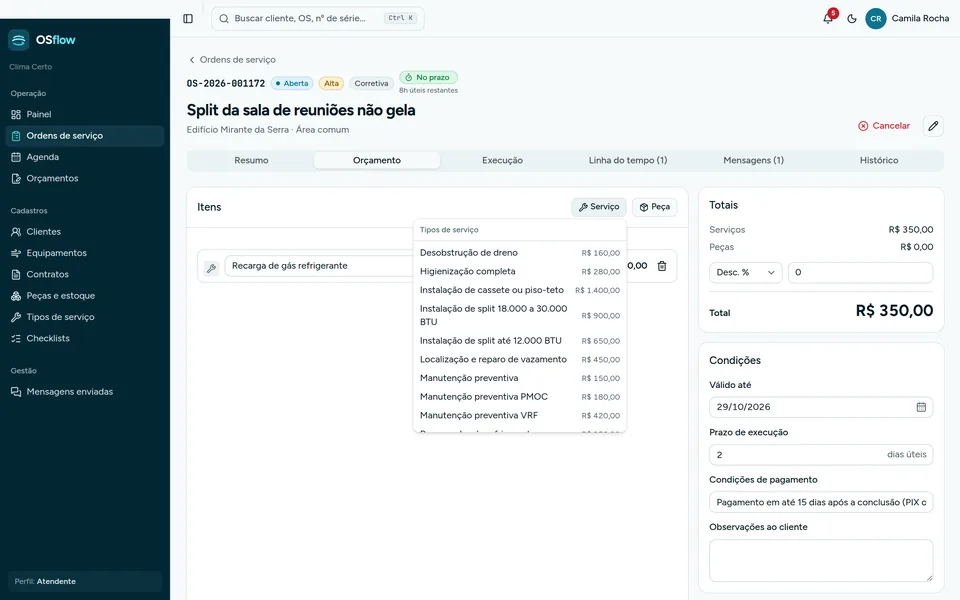Switch to the Linha do tempo tab
Screen dimensions: 960x600
[x=628, y=160]
